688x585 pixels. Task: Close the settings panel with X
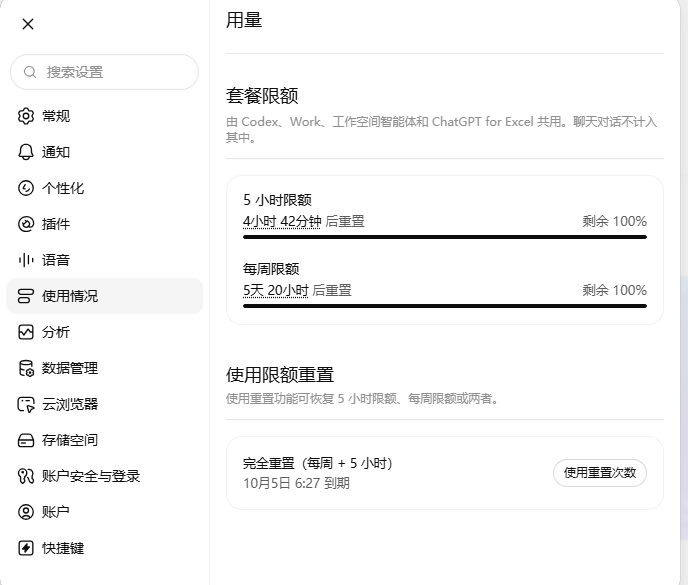click(28, 24)
